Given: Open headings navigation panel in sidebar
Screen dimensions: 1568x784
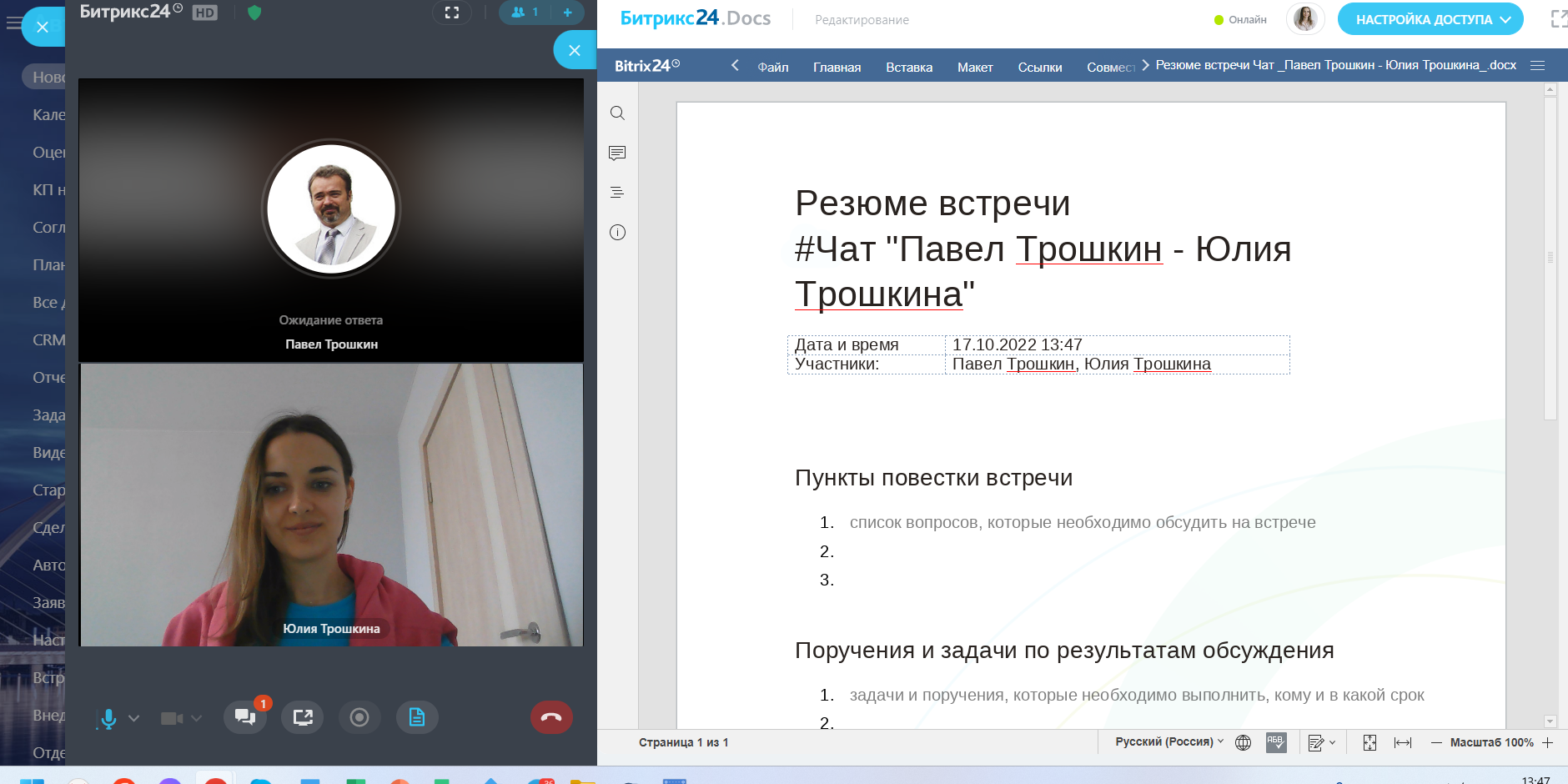Looking at the screenshot, I should [x=617, y=193].
